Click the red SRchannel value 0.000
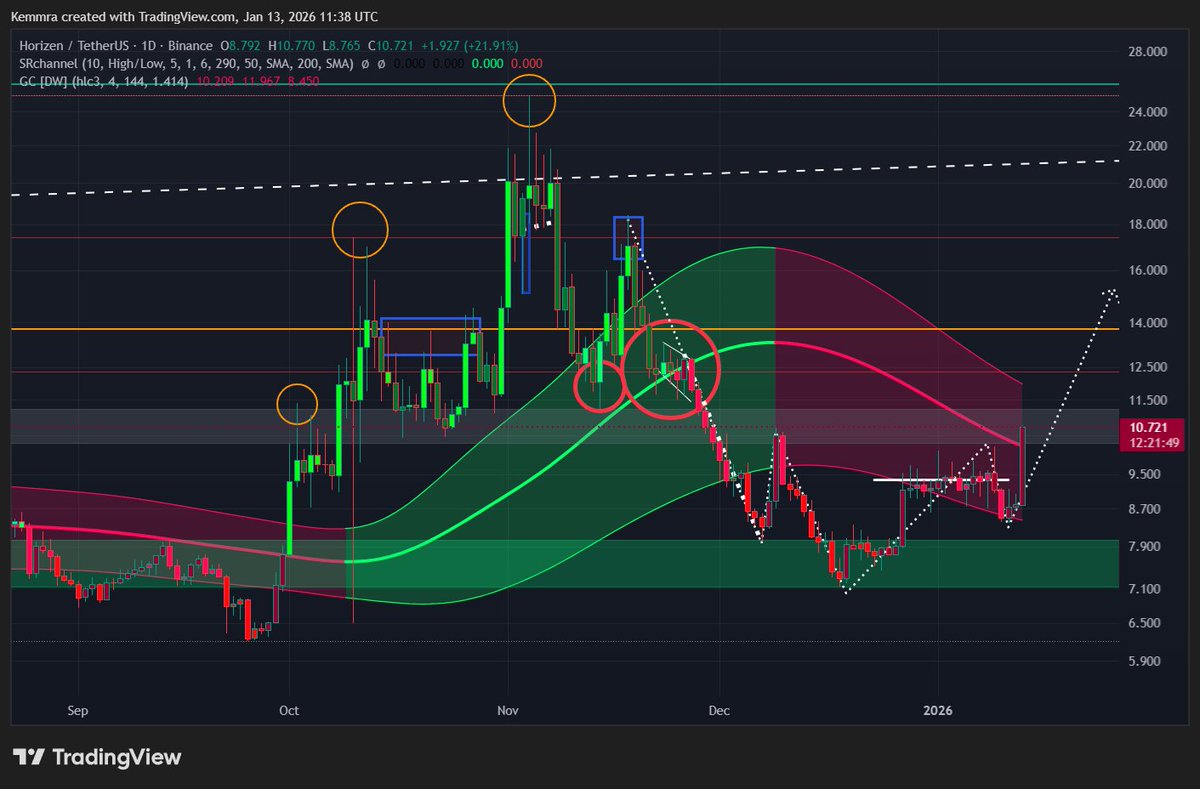 click(526, 64)
